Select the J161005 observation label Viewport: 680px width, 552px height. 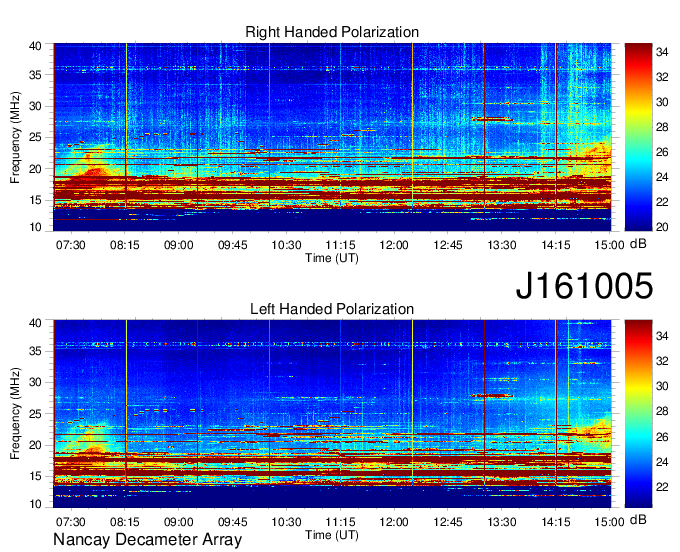click(584, 285)
